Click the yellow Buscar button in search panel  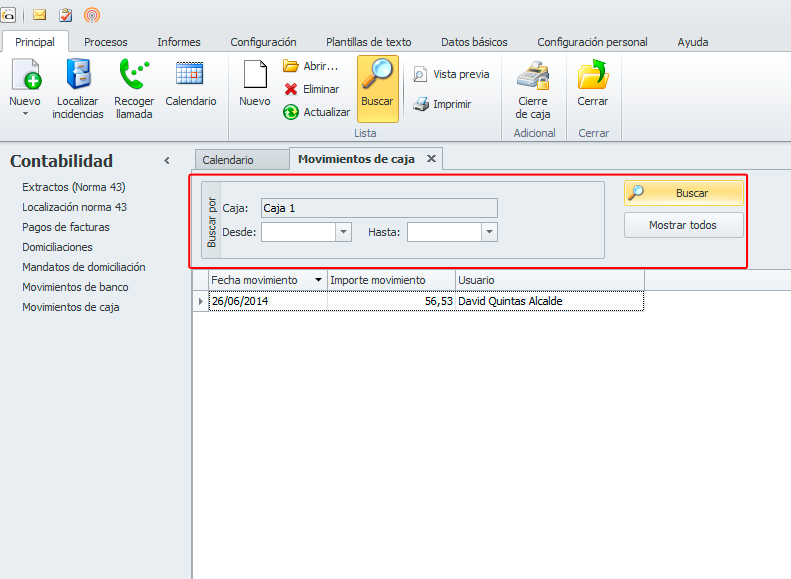[684, 193]
